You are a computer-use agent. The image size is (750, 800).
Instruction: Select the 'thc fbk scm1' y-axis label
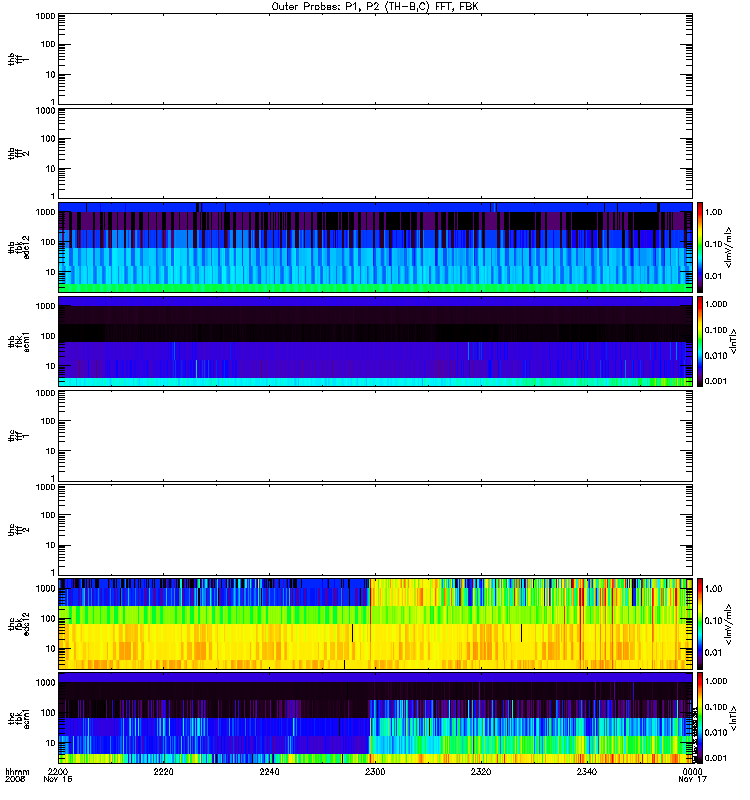click(18, 718)
